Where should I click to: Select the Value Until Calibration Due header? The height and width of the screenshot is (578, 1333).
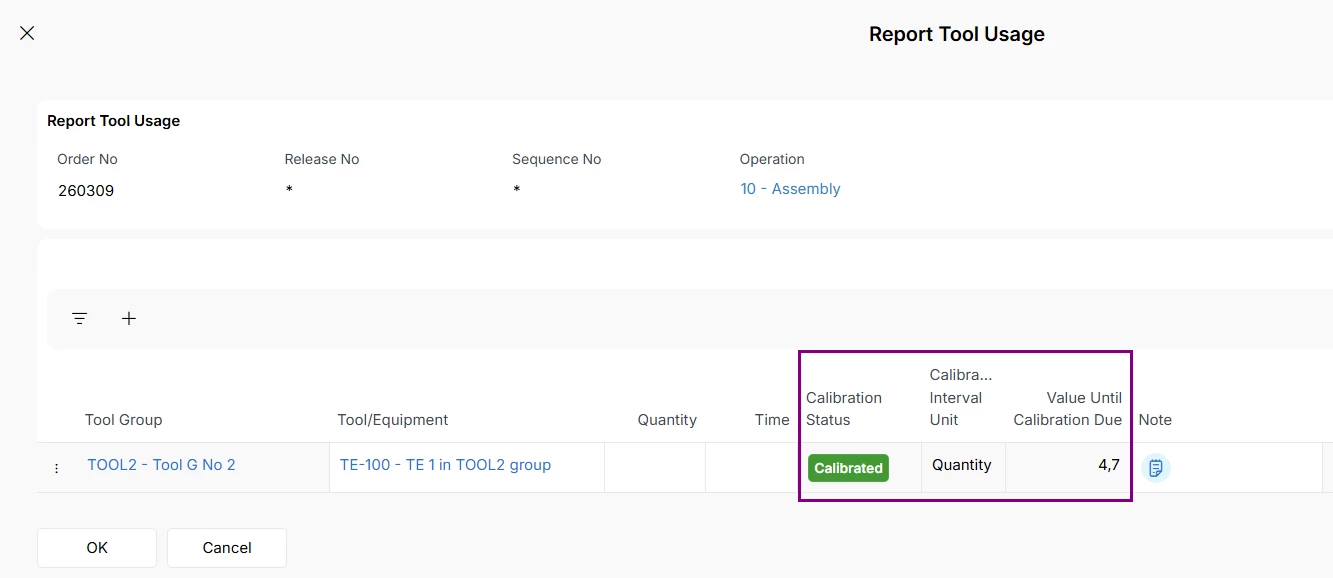[1067, 409]
